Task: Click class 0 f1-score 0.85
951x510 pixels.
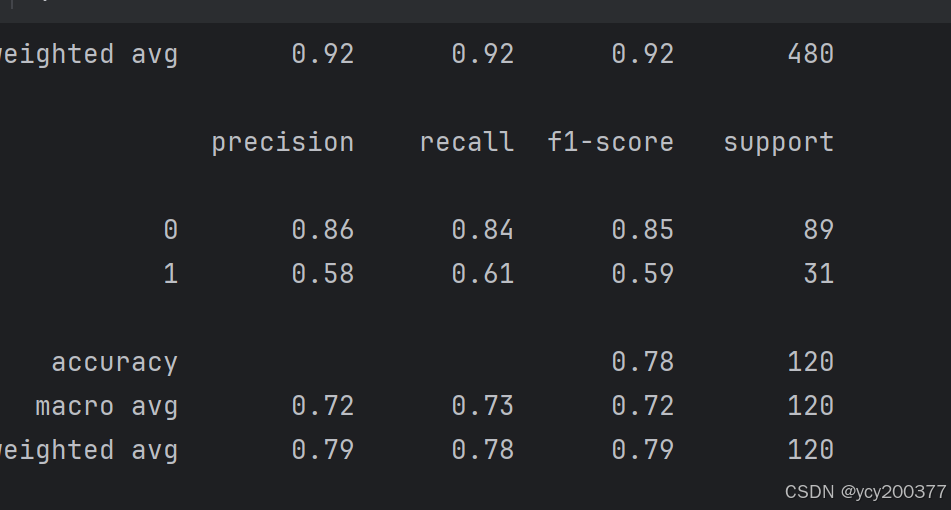Action: (643, 230)
